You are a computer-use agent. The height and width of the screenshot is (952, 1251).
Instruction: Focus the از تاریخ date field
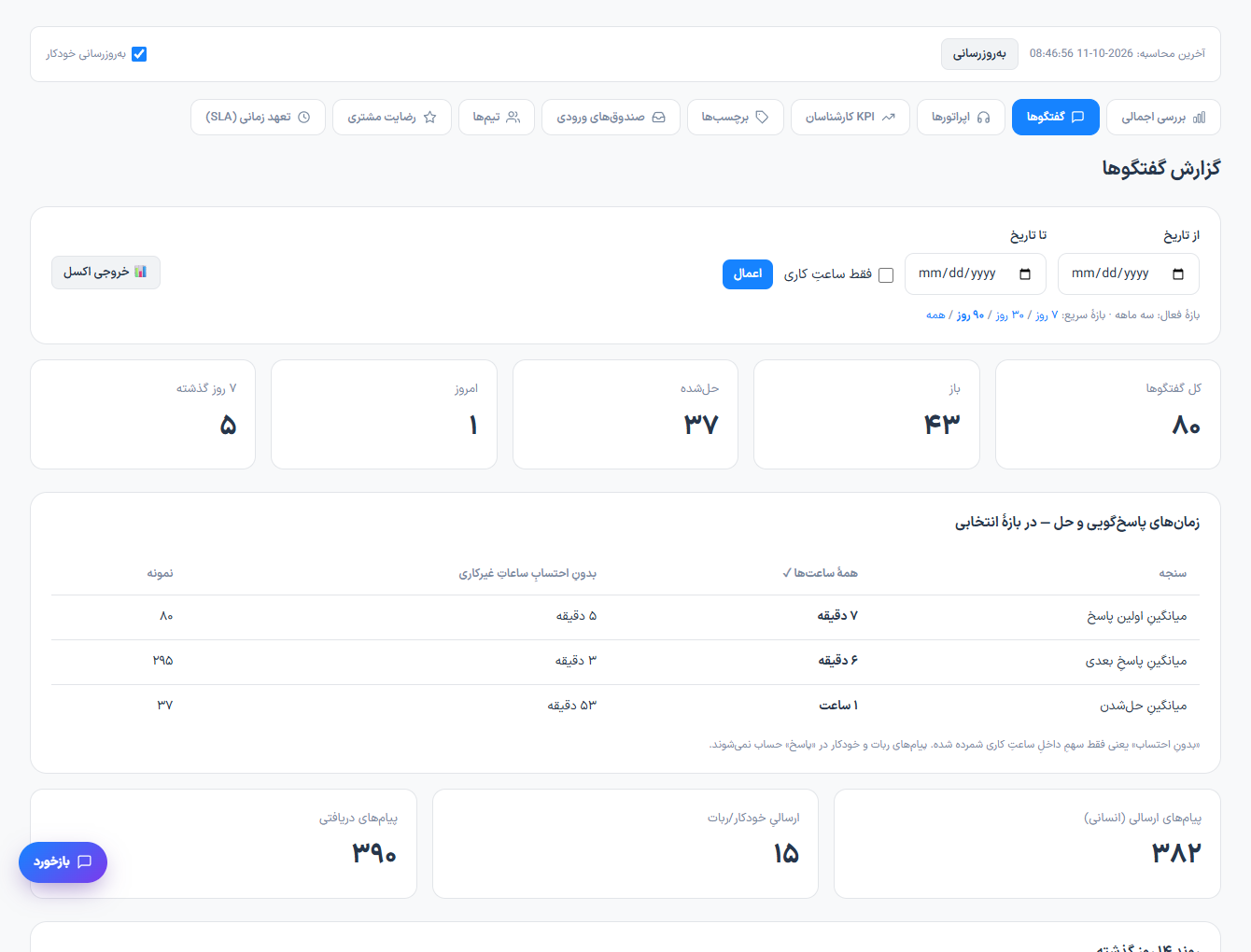(x=1128, y=273)
